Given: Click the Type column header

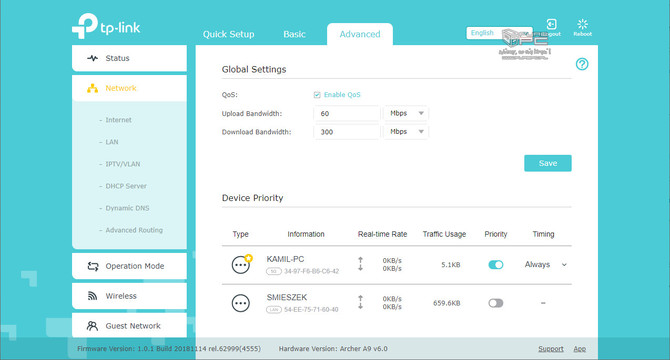Looking at the screenshot, I should click(241, 234).
